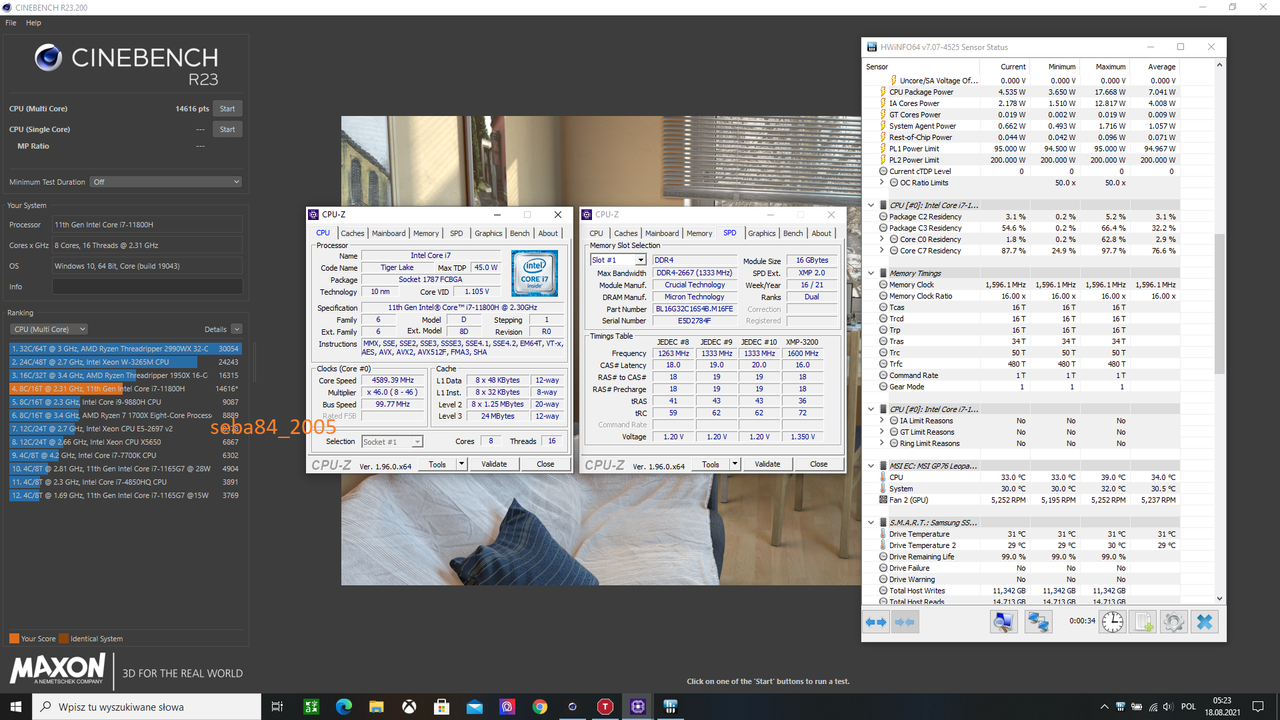Switch to Caches tab in left CPU-Z

pyautogui.click(x=352, y=233)
